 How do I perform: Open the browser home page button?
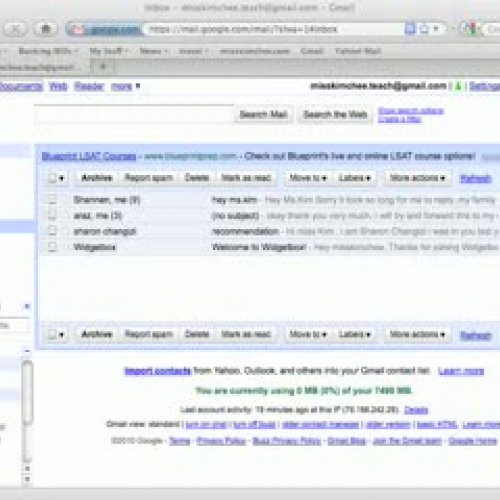46,29
